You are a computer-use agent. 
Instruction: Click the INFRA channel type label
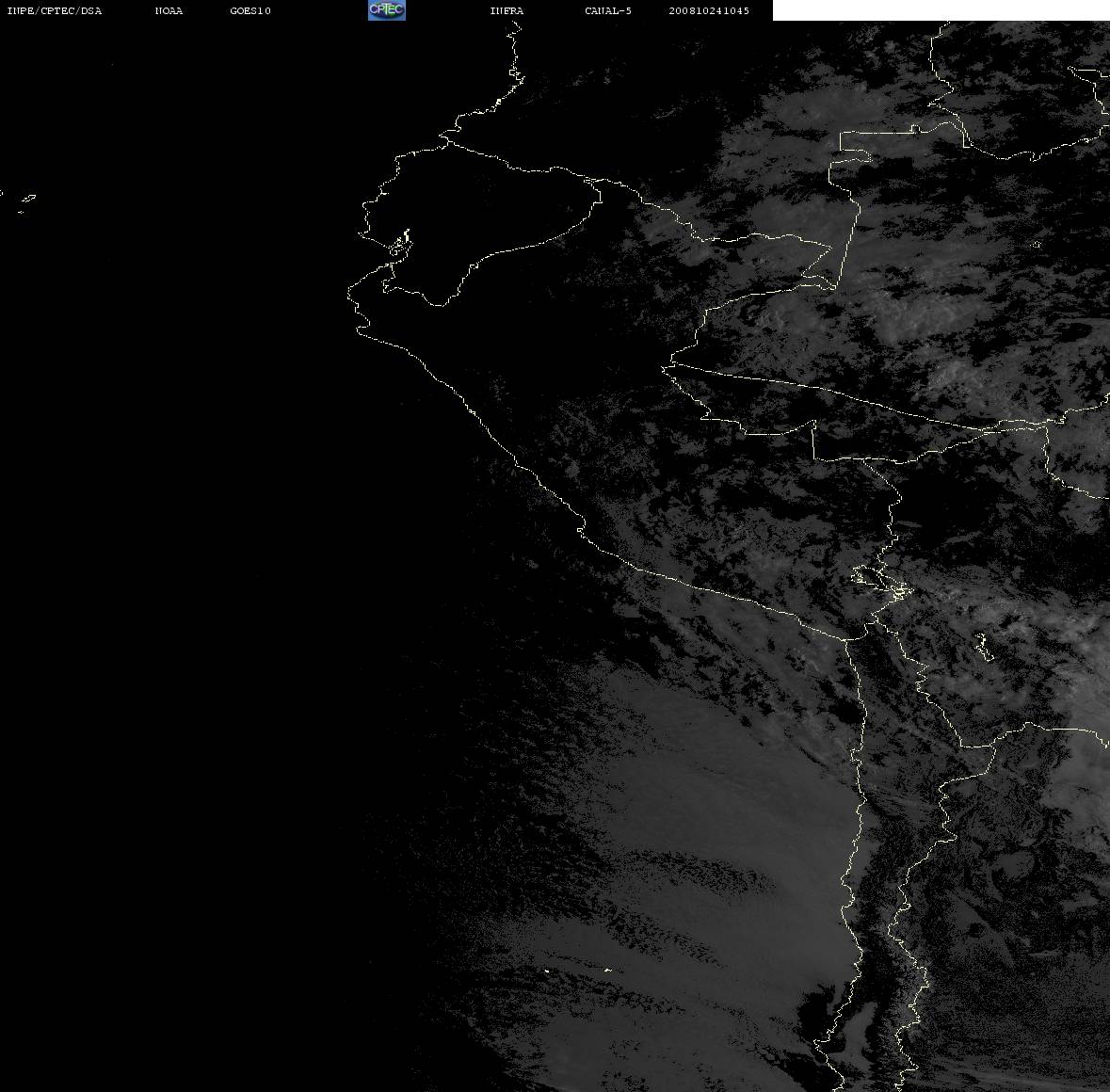coord(507,10)
